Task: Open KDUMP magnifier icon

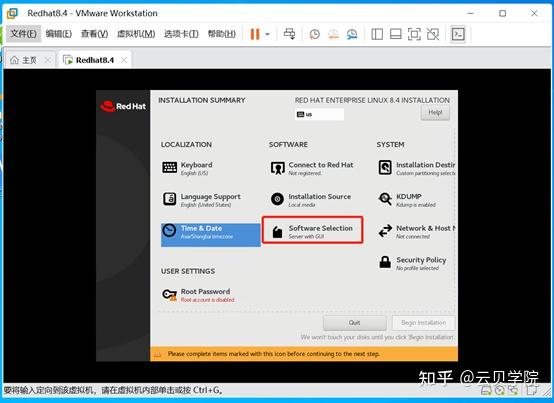Action: 385,199
